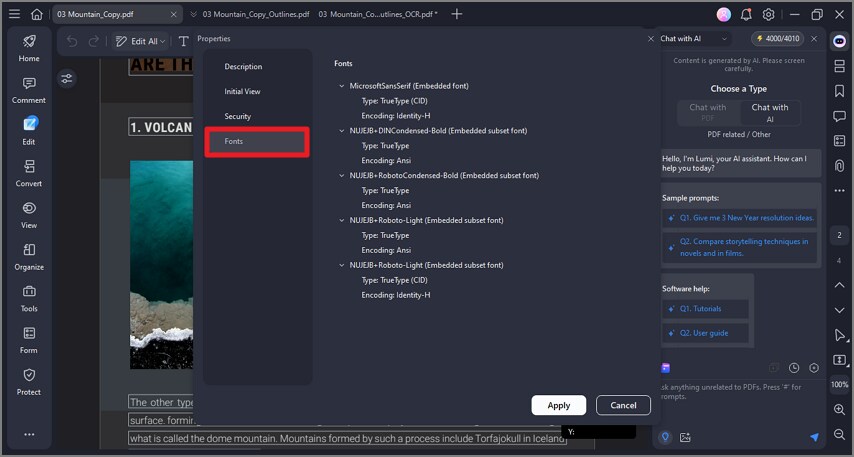
Task: Toggle the Lumi AI assistant panel icon
Action: pyautogui.click(x=839, y=41)
